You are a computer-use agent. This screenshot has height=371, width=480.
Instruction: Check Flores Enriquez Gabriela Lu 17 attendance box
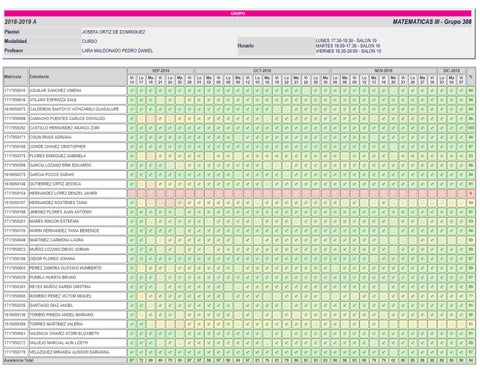141,156
